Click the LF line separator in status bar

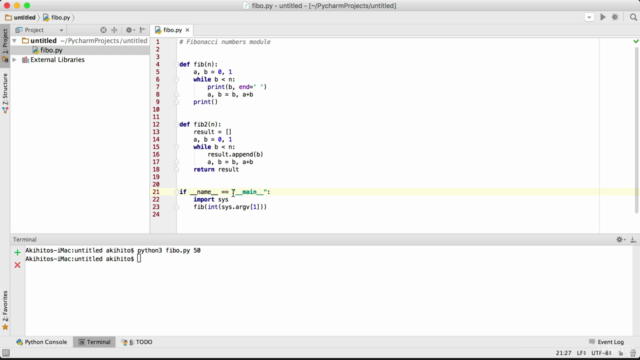point(581,353)
